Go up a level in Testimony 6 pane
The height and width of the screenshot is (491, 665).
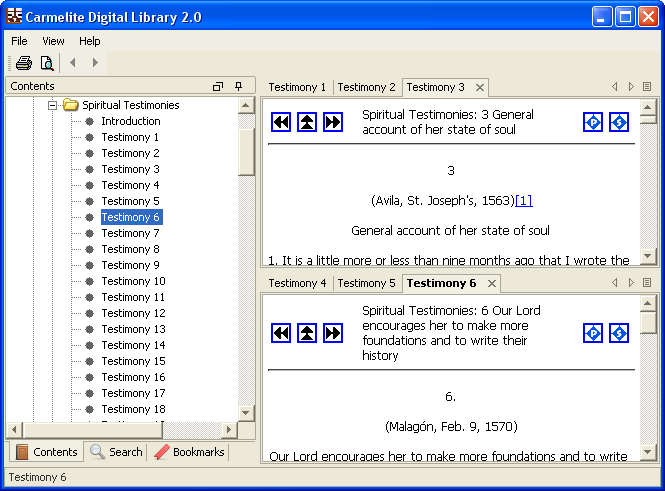[307, 333]
